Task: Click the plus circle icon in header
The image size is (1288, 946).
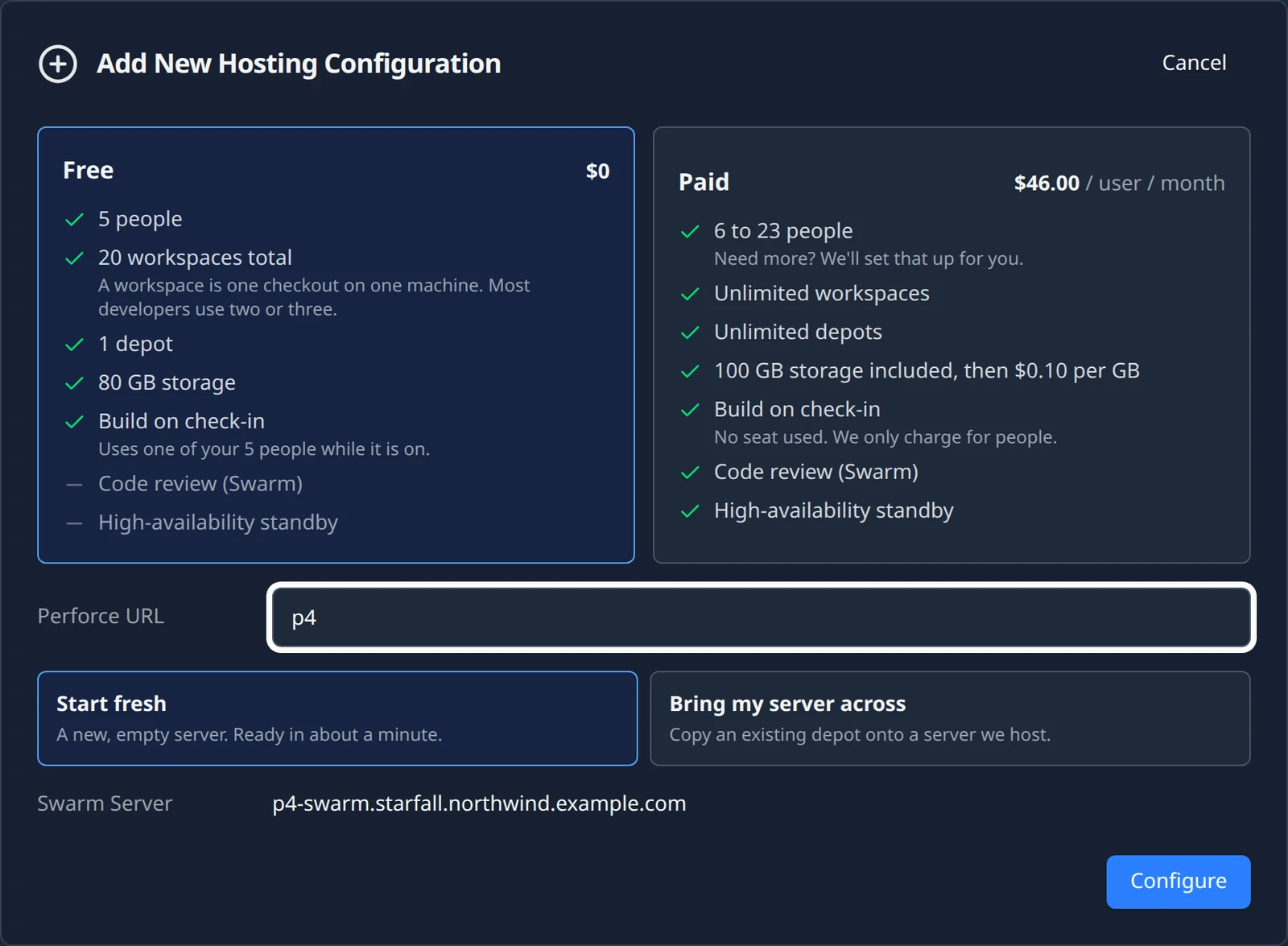Action: tap(58, 64)
